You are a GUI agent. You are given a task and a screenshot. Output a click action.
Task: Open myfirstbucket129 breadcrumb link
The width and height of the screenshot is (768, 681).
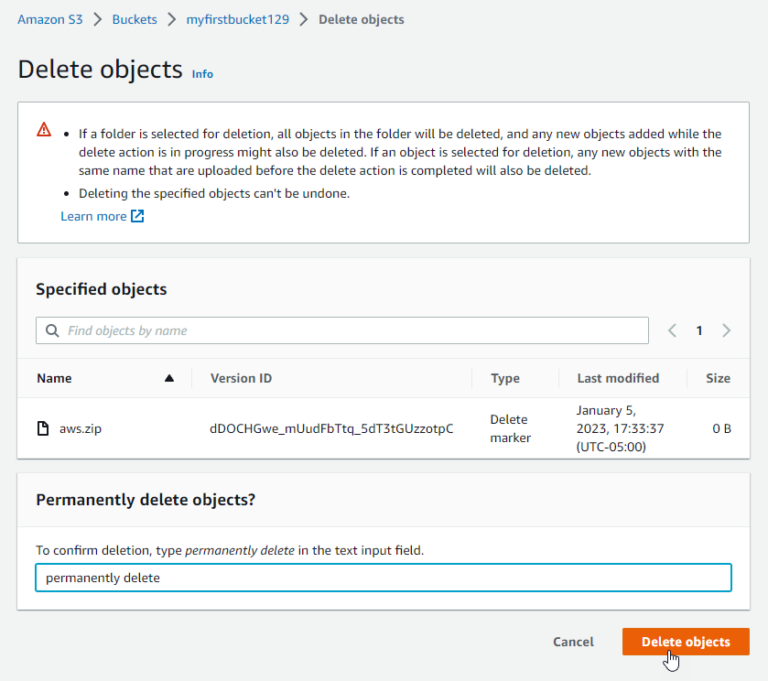[237, 19]
